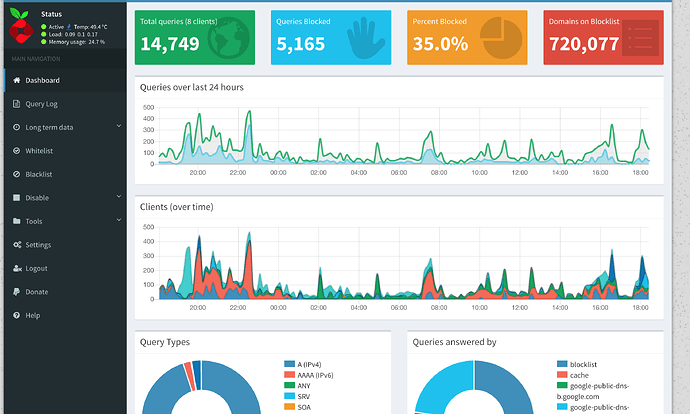
Task: Select the Total queries summary box
Action: pyautogui.click(x=195, y=37)
